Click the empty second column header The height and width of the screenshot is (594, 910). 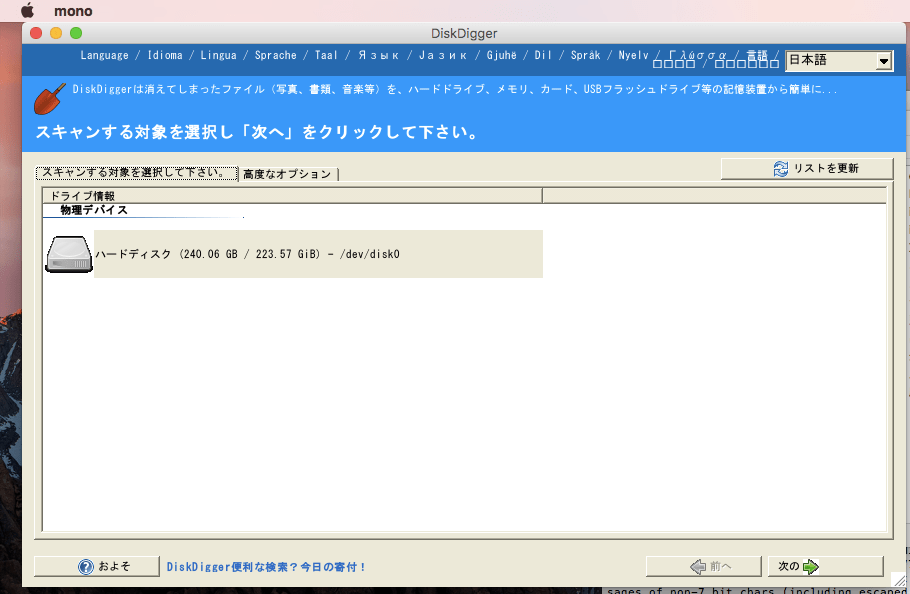[x=714, y=196]
